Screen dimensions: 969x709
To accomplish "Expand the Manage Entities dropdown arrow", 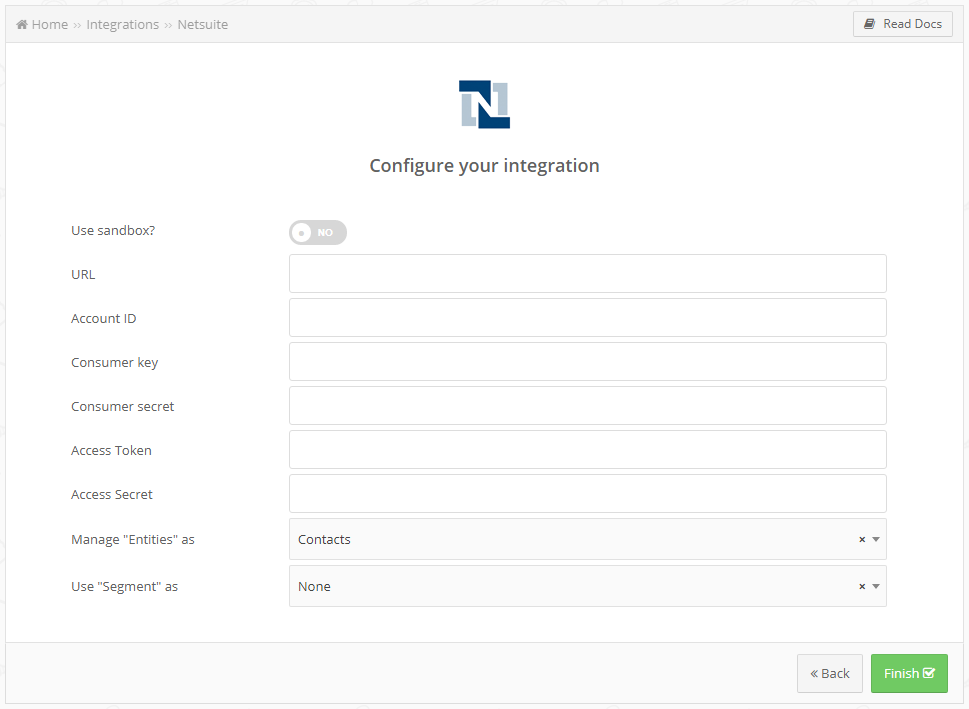I will click(876, 540).
